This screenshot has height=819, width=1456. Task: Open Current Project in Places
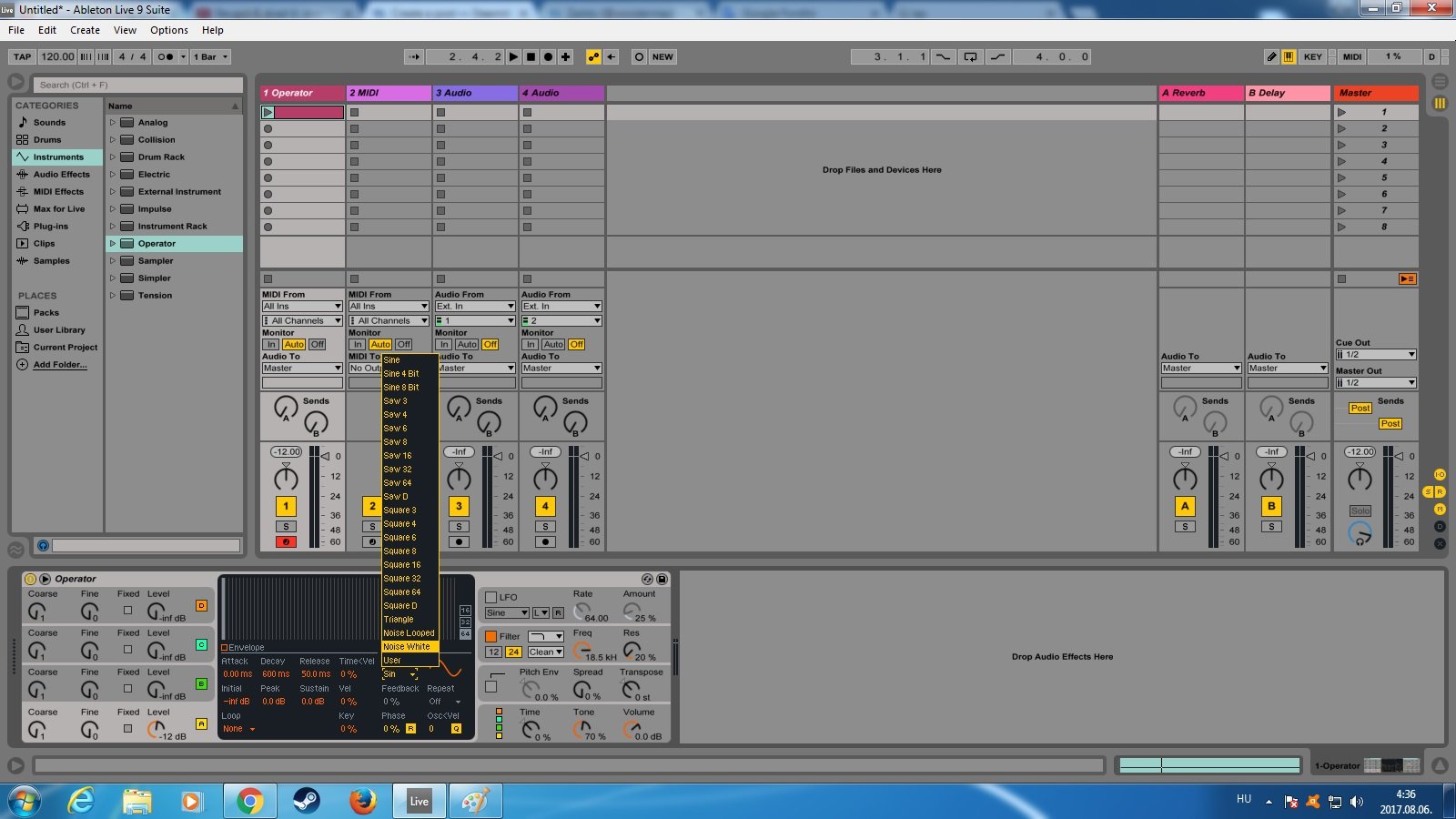[57, 347]
